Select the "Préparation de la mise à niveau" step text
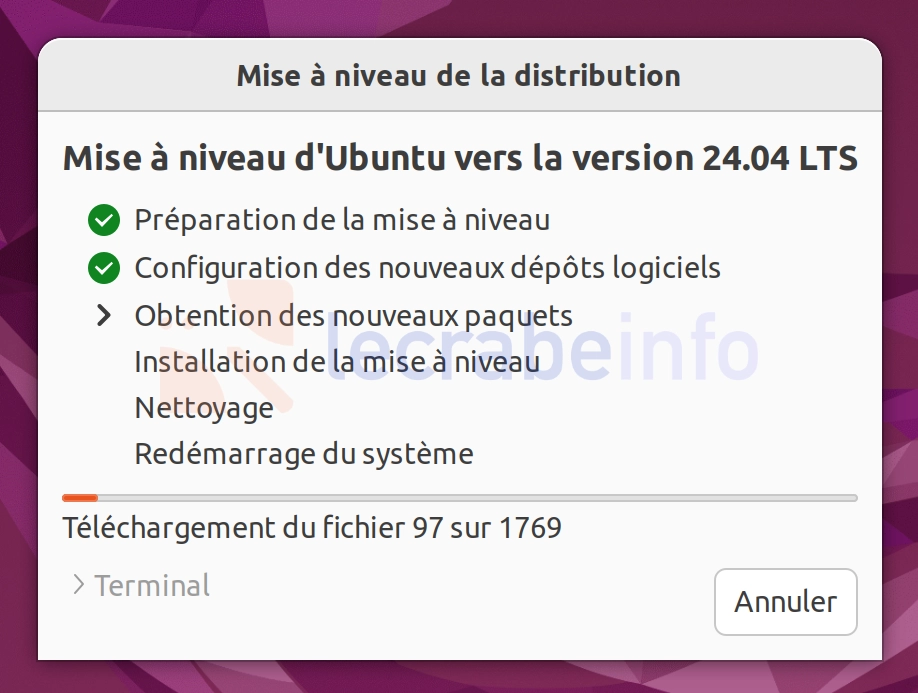The width and height of the screenshot is (918, 693). coord(342,221)
